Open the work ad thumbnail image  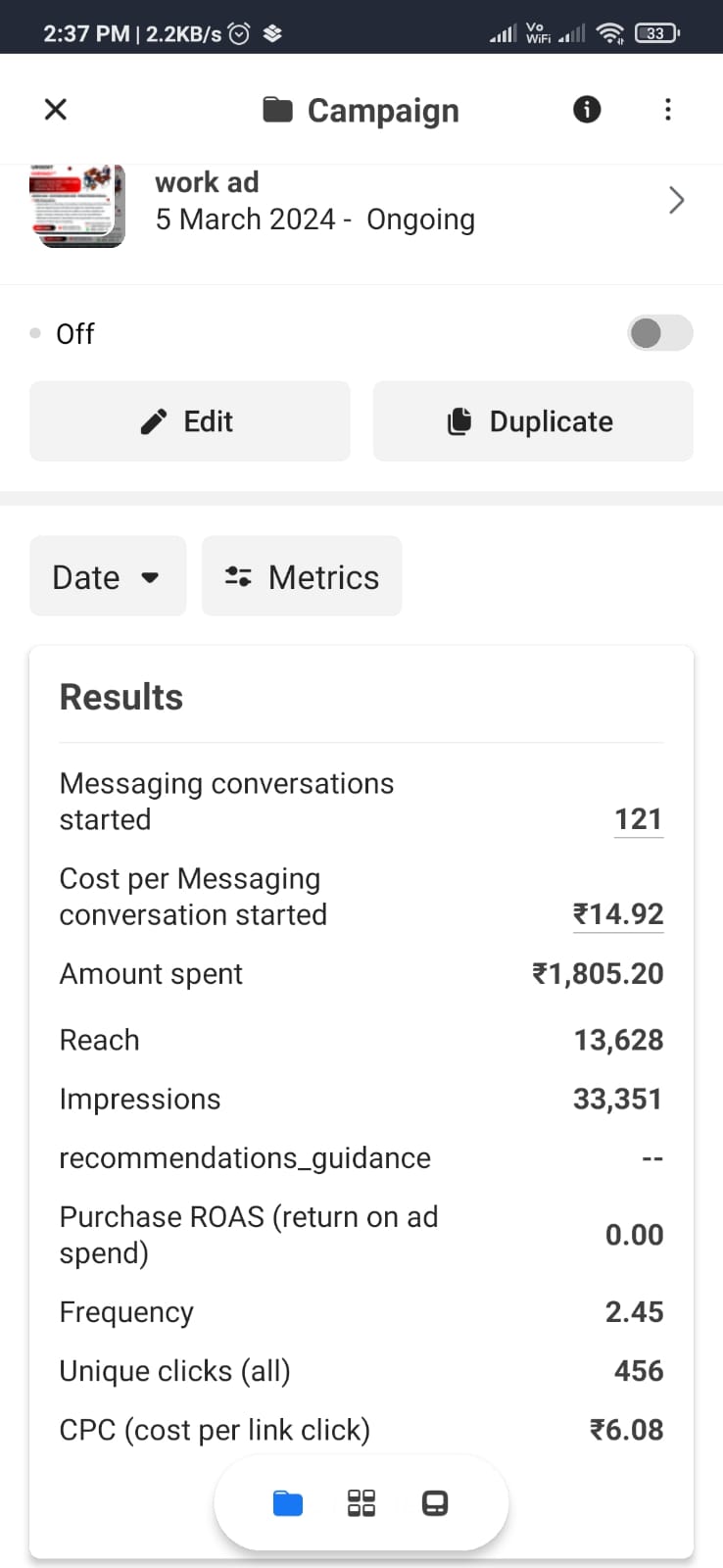[x=77, y=204]
